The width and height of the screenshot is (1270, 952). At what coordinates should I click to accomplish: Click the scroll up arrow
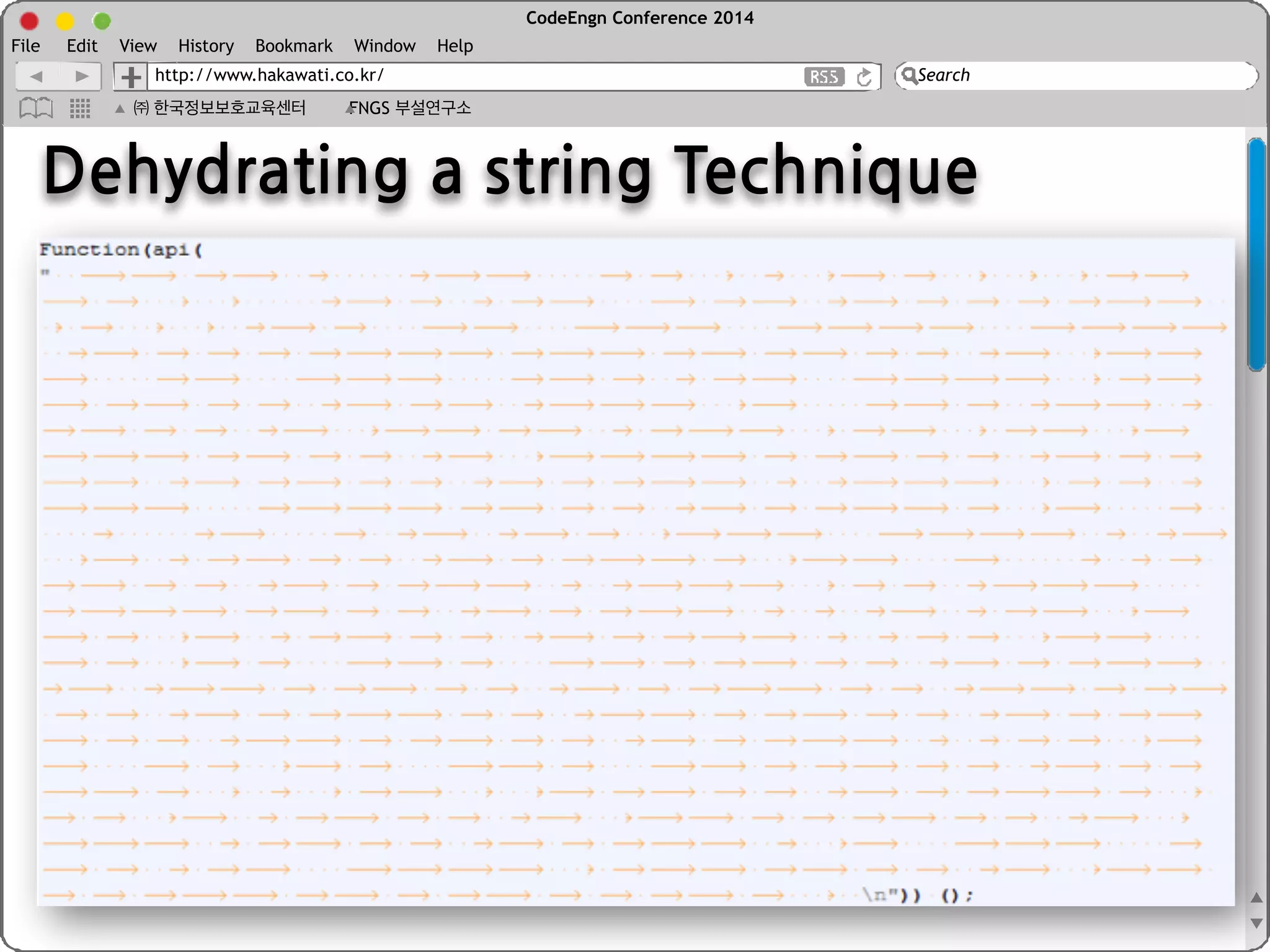coord(1256,897)
